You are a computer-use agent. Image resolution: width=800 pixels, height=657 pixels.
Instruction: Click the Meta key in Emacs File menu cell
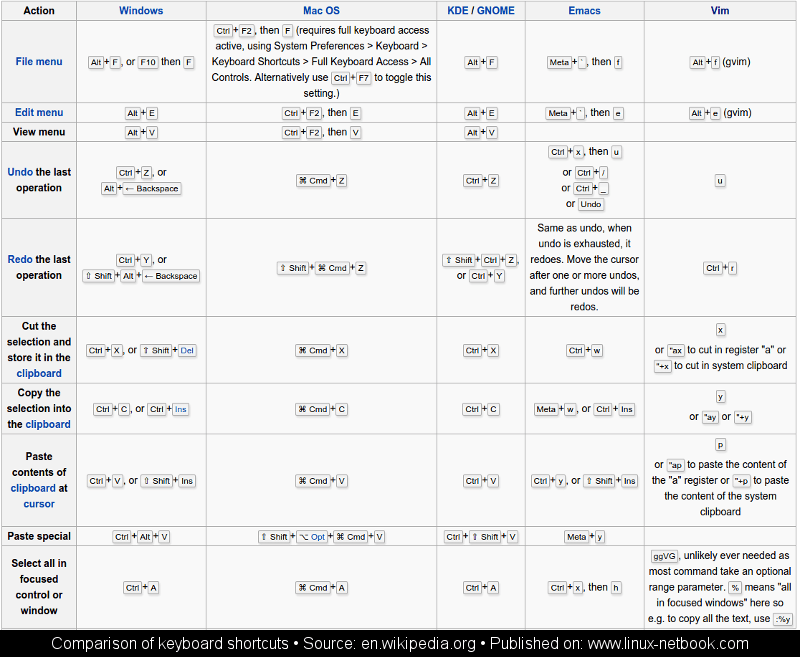(x=559, y=62)
